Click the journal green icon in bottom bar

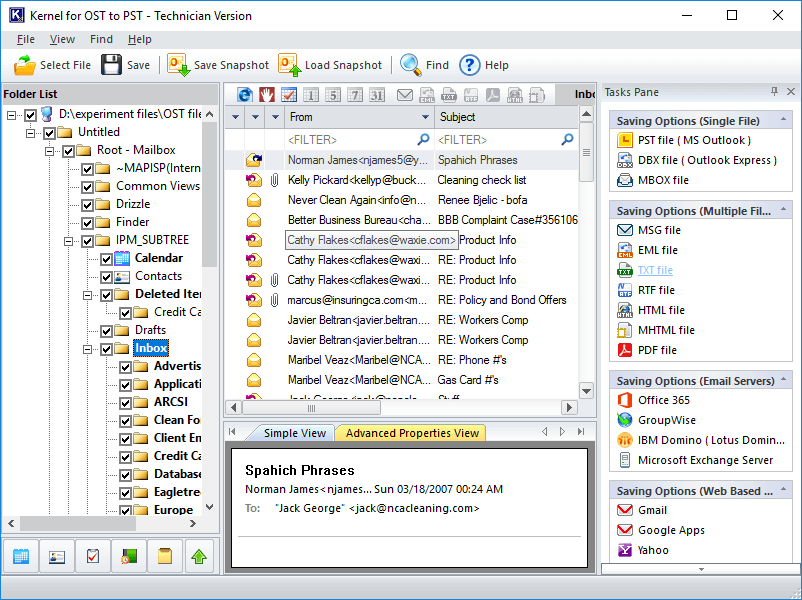(x=129, y=556)
